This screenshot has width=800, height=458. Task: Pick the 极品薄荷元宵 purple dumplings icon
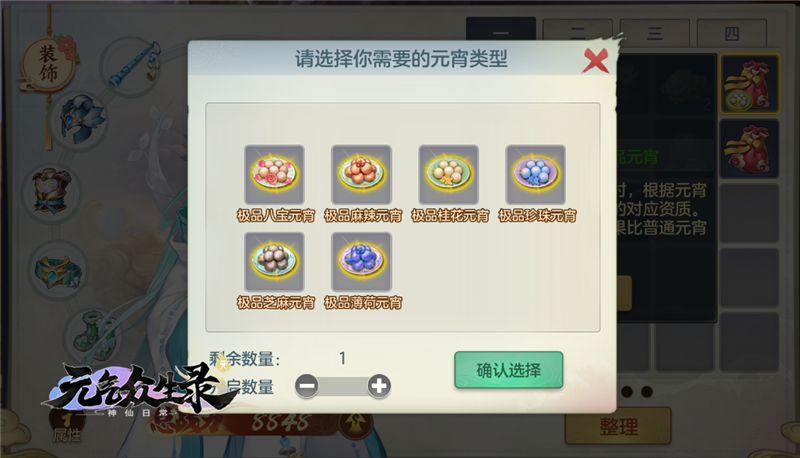coord(362,262)
